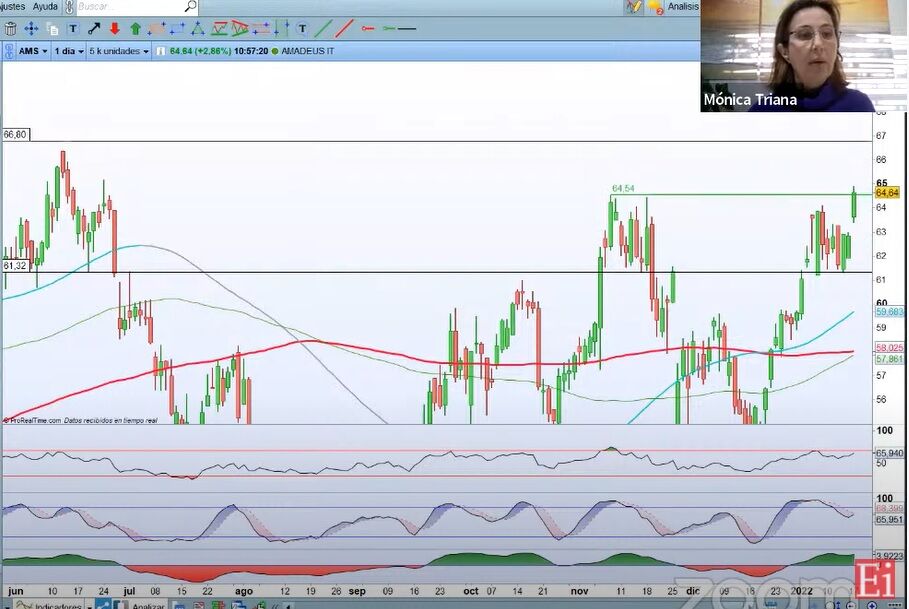Select the move crosshair arrows tool
The width and height of the screenshot is (909, 609).
click(31, 29)
